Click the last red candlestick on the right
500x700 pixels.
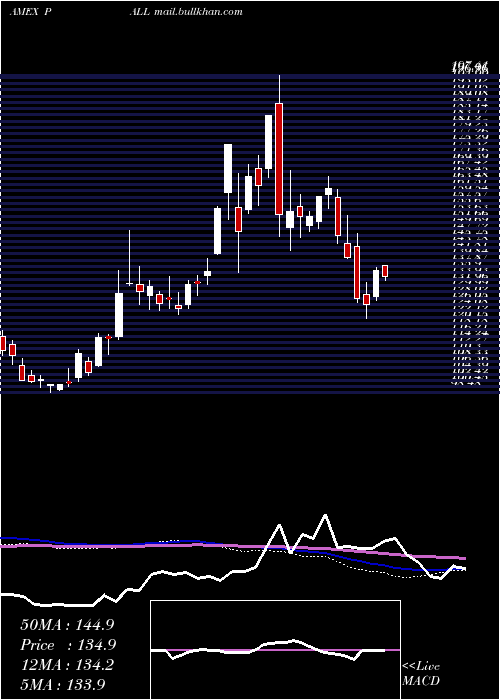tap(385, 271)
